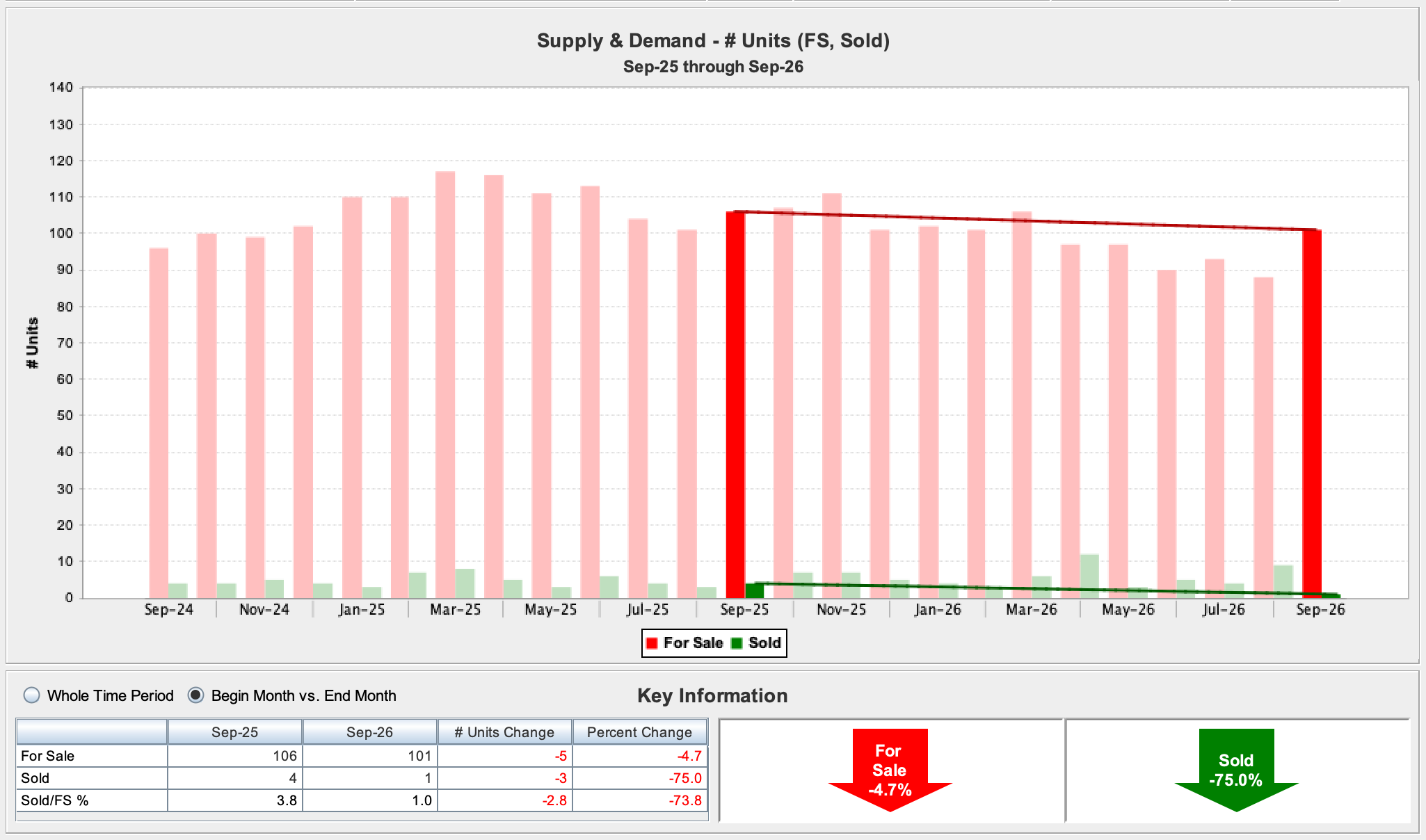This screenshot has width=1426, height=840.
Task: Select Begin Month vs. End Month option
Action: pyautogui.click(x=196, y=695)
